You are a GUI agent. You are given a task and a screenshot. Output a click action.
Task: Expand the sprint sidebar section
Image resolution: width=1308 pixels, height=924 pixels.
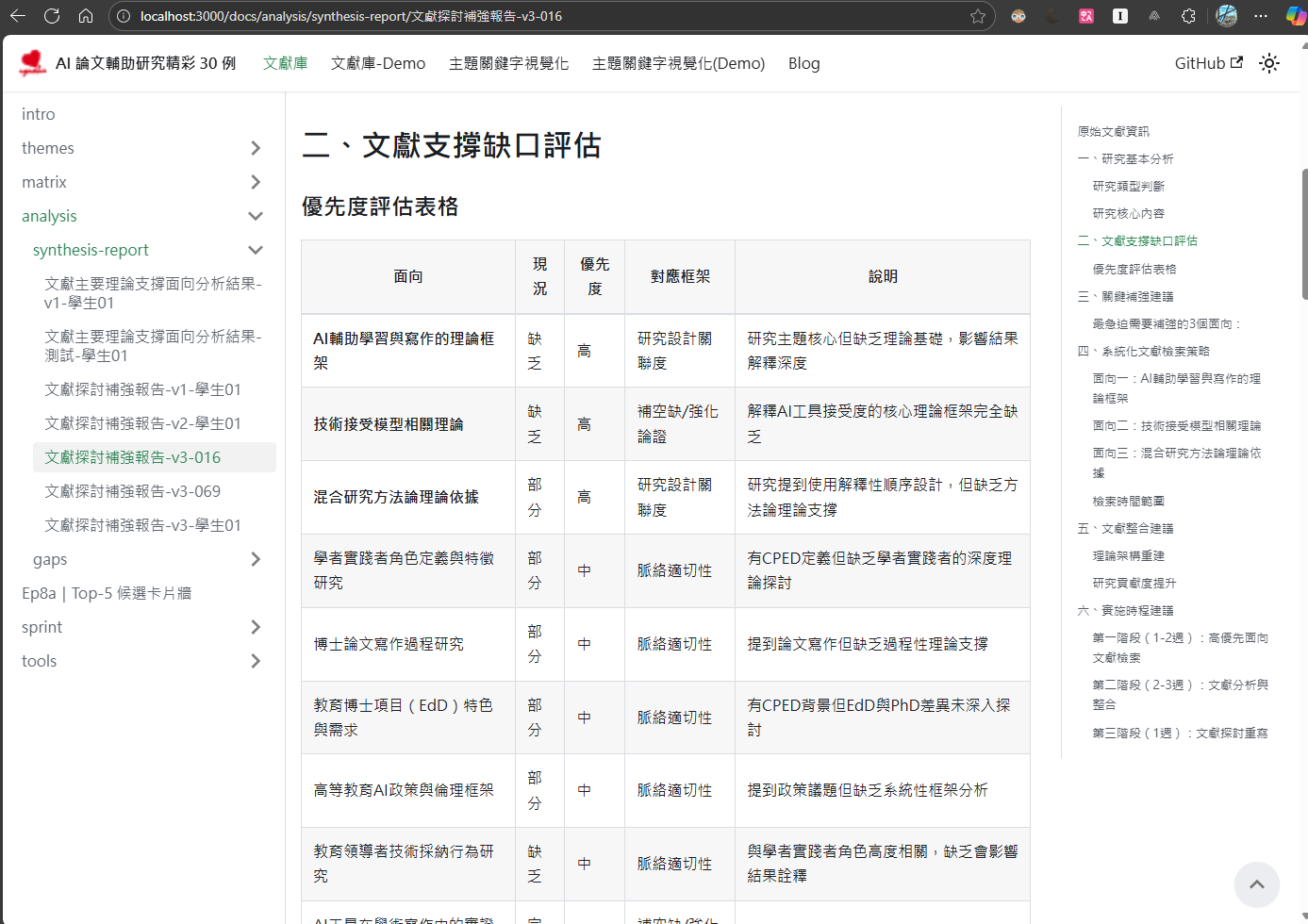pos(255,626)
